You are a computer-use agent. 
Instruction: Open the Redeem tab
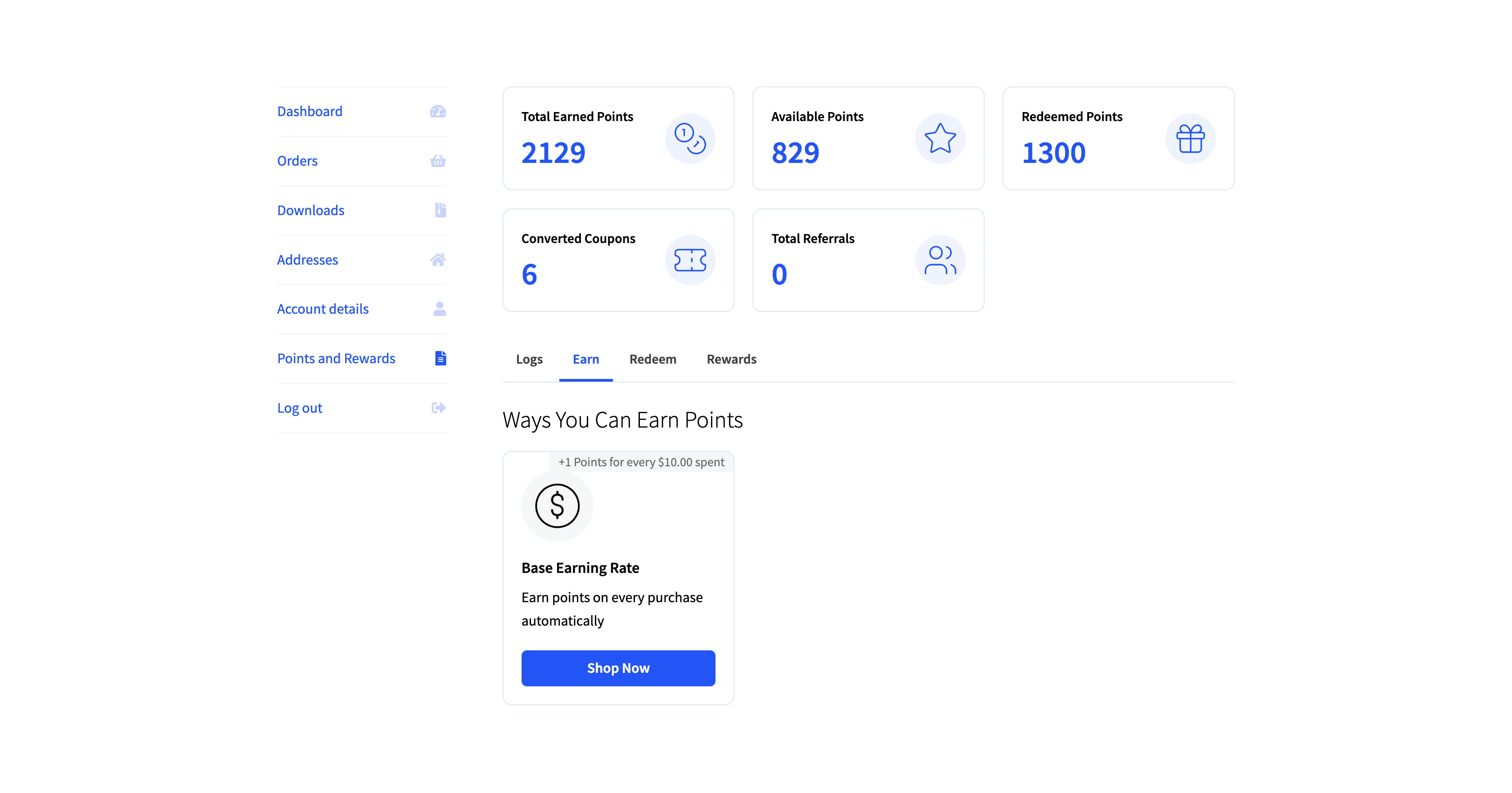click(652, 359)
